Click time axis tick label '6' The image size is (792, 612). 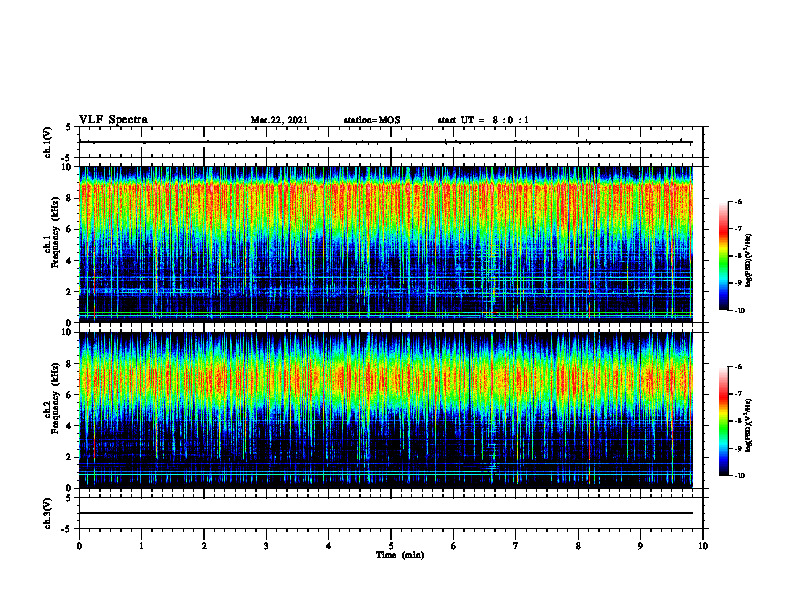(x=454, y=546)
